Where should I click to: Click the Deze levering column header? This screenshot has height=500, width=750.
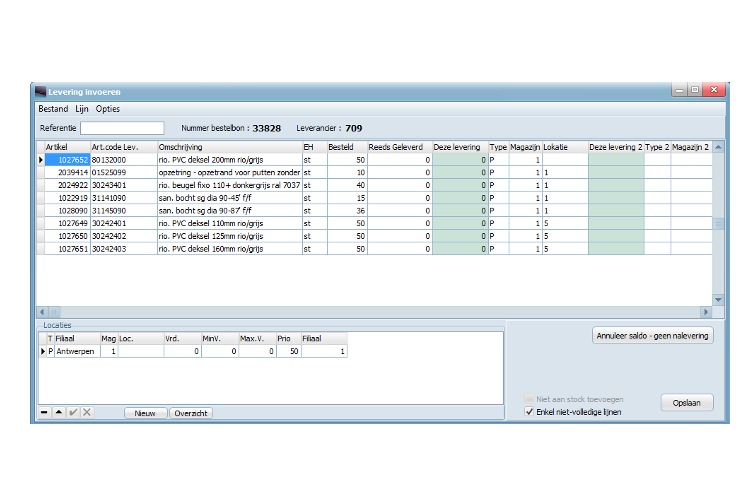pyautogui.click(x=460, y=147)
